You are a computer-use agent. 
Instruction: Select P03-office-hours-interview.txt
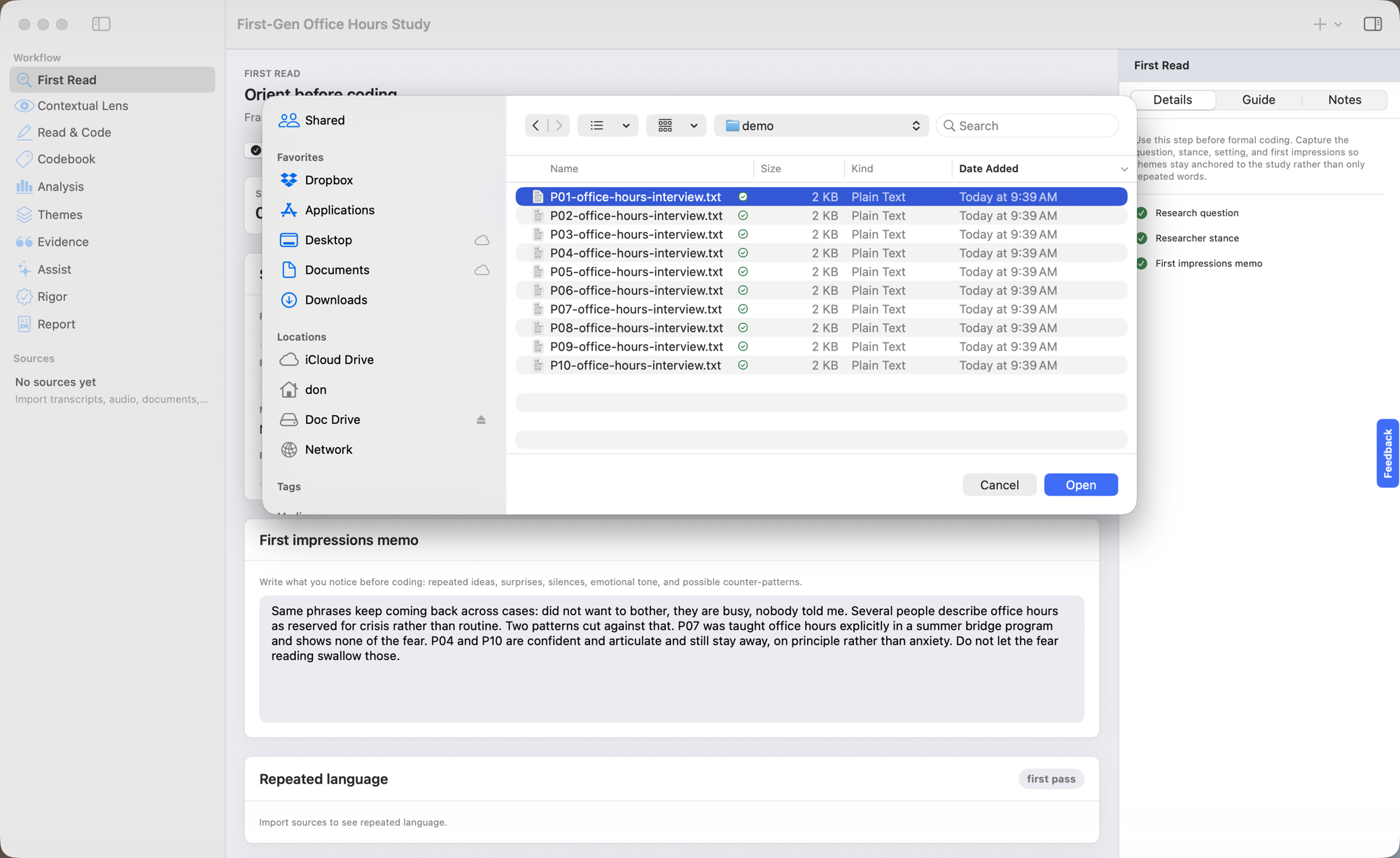821,234
